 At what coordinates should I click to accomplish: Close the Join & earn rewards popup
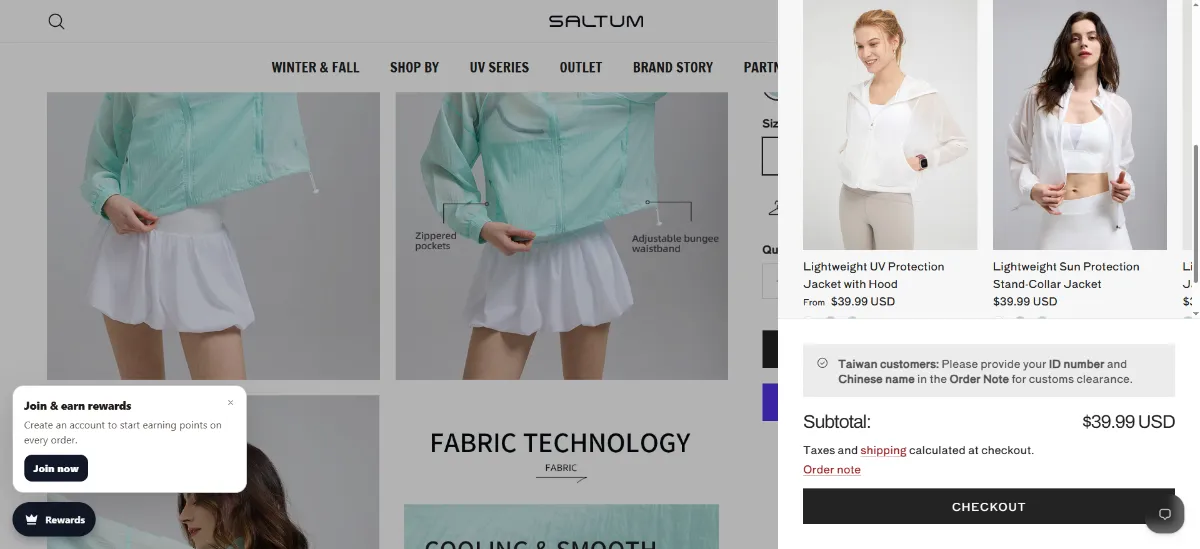[230, 403]
